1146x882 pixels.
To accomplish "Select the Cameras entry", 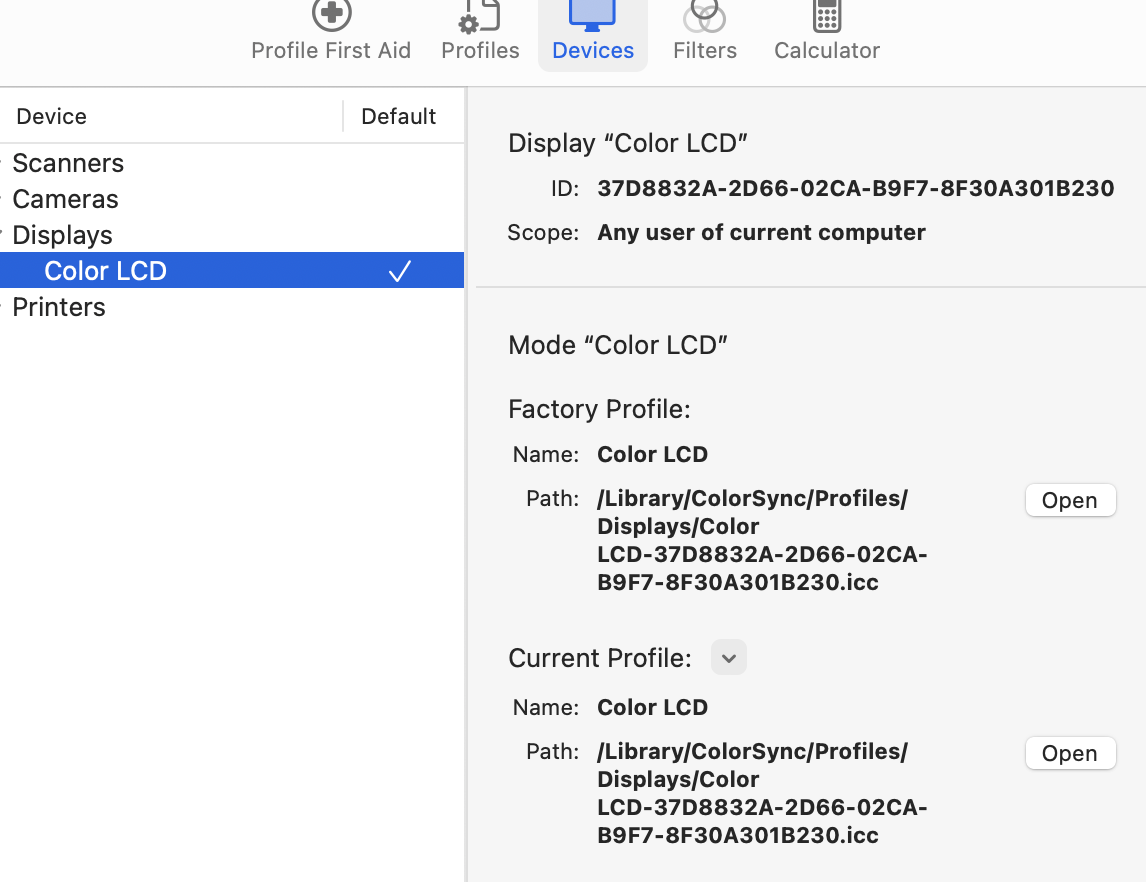I will [64, 199].
